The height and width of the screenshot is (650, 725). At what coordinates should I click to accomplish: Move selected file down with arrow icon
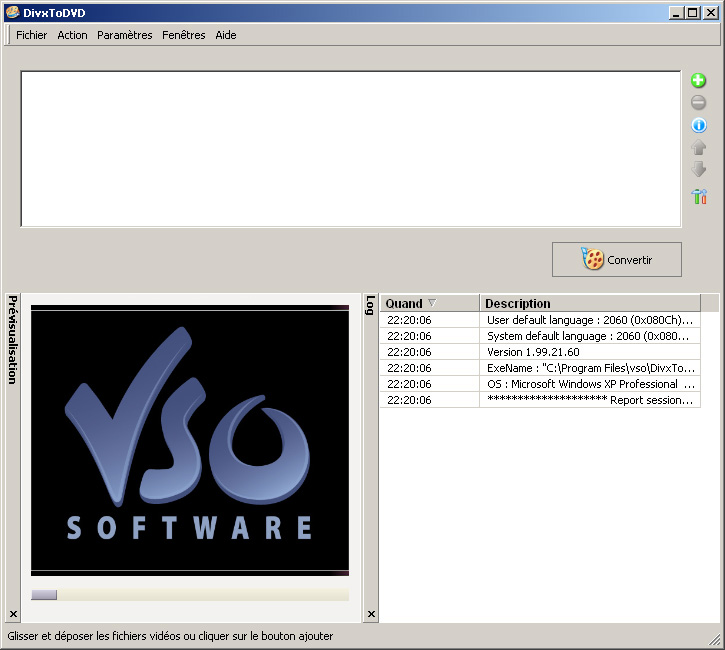click(x=698, y=169)
